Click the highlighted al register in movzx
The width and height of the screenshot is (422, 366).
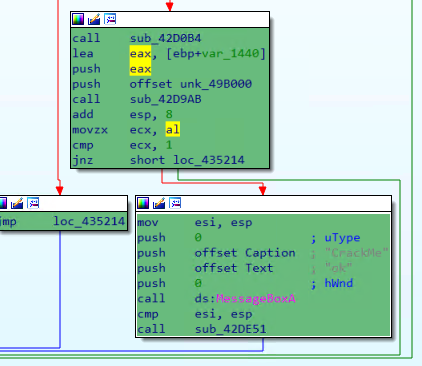pyautogui.click(x=173, y=129)
